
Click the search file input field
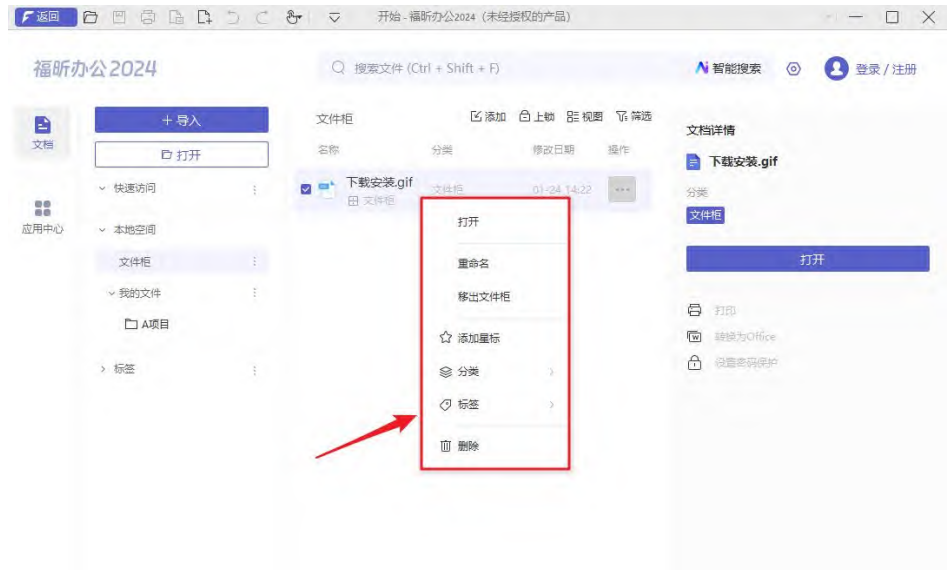point(504,68)
